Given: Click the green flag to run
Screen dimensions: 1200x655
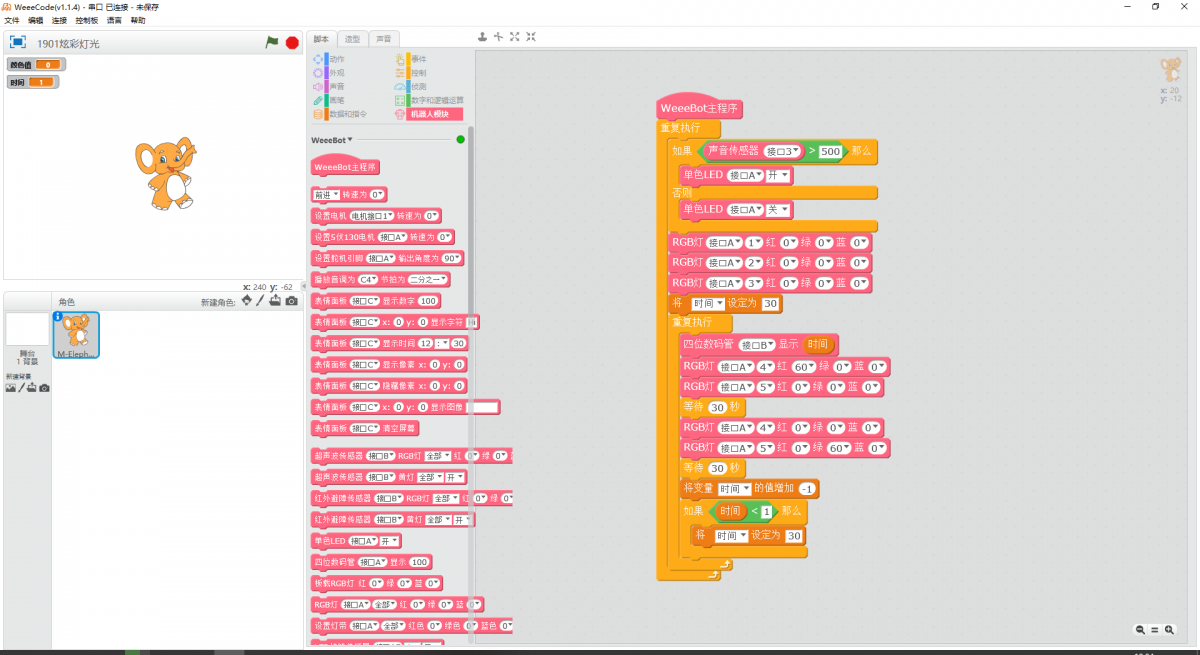Looking at the screenshot, I should pyautogui.click(x=271, y=43).
